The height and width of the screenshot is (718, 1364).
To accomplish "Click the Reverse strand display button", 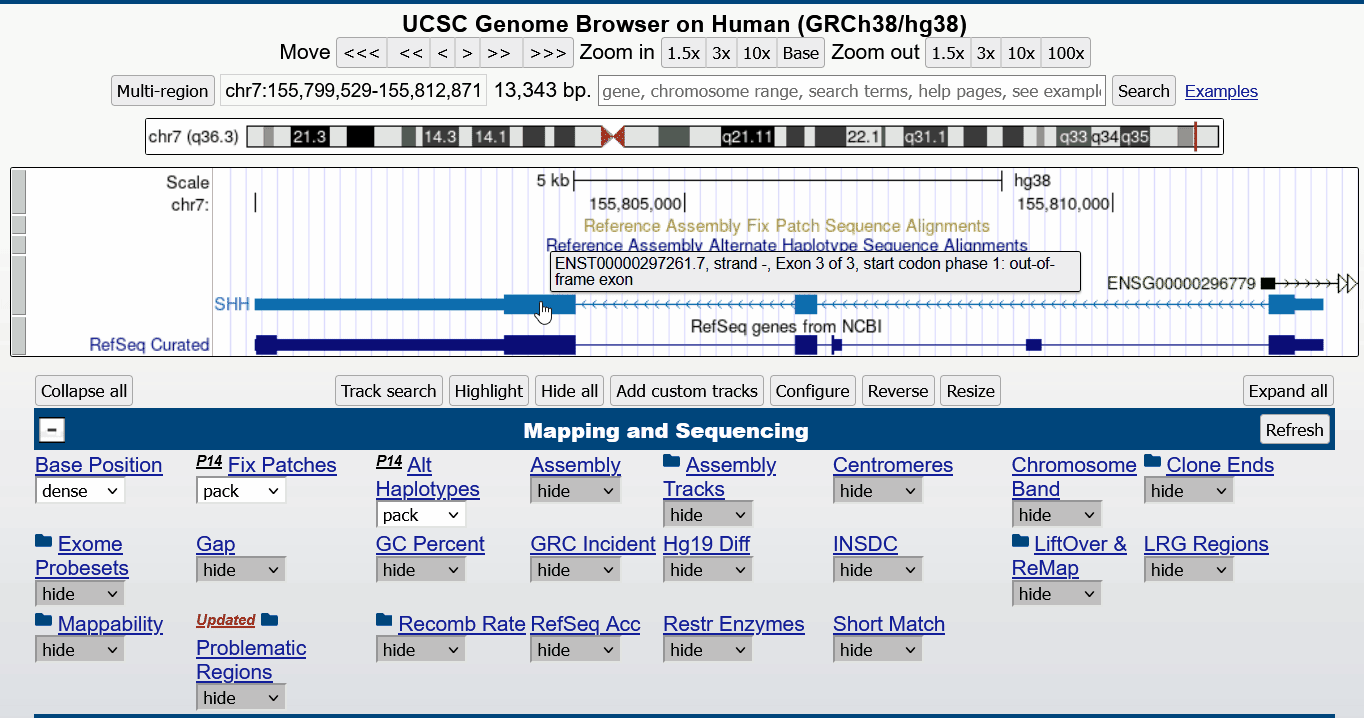I will tap(897, 391).
